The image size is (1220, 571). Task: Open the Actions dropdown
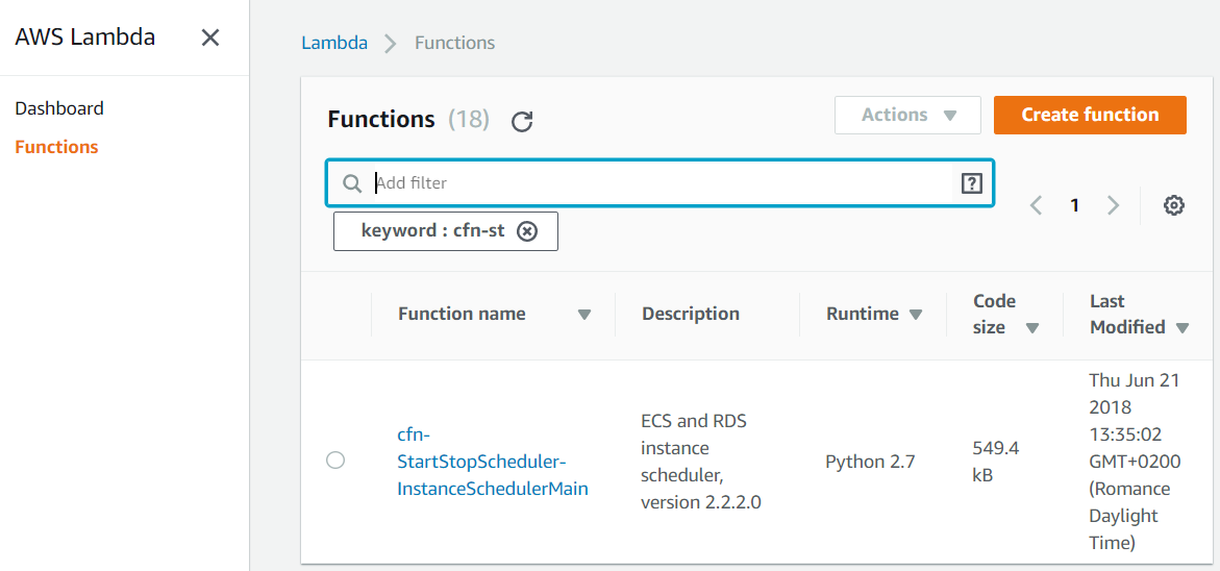coord(908,115)
